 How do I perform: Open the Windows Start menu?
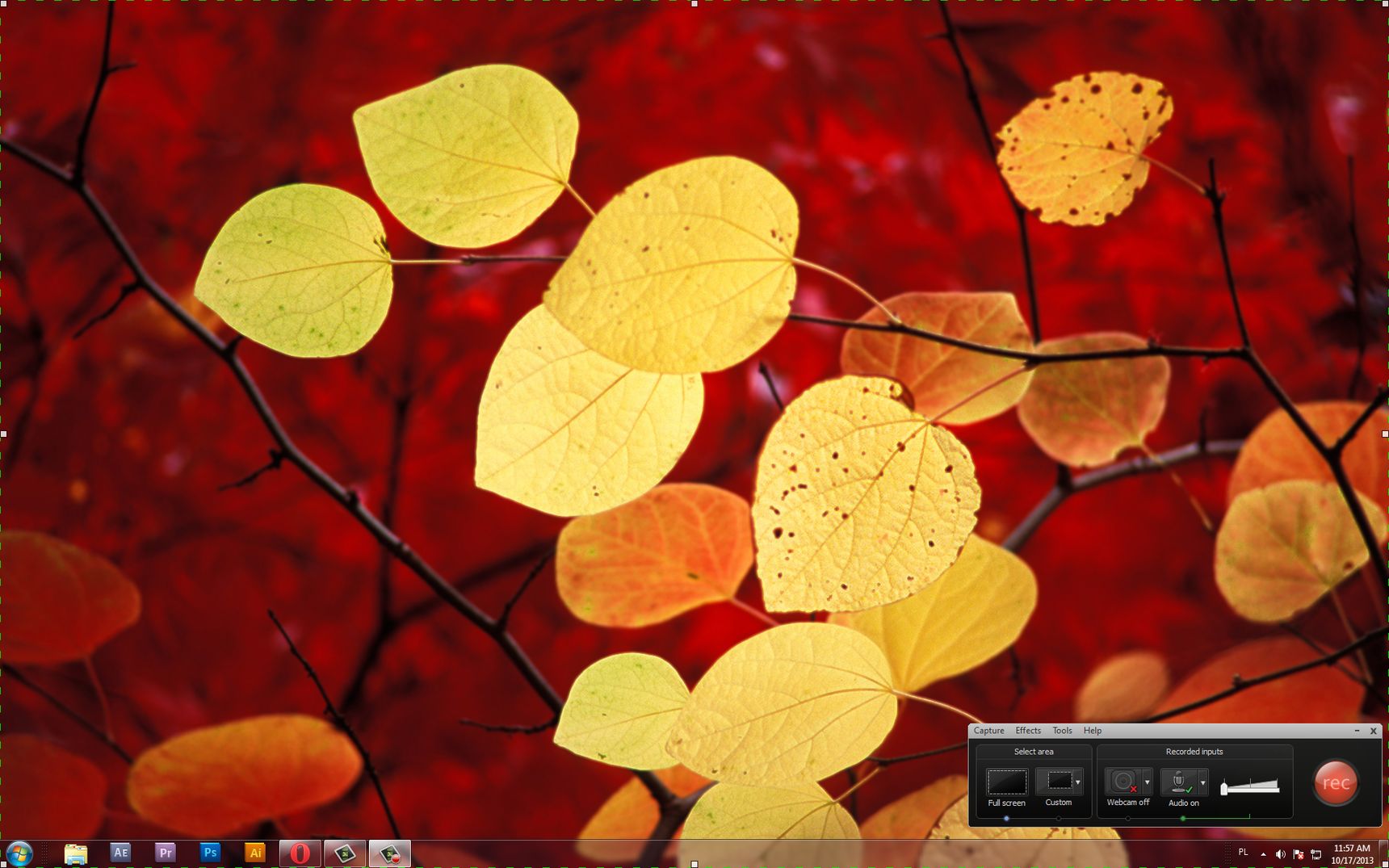[x=19, y=853]
